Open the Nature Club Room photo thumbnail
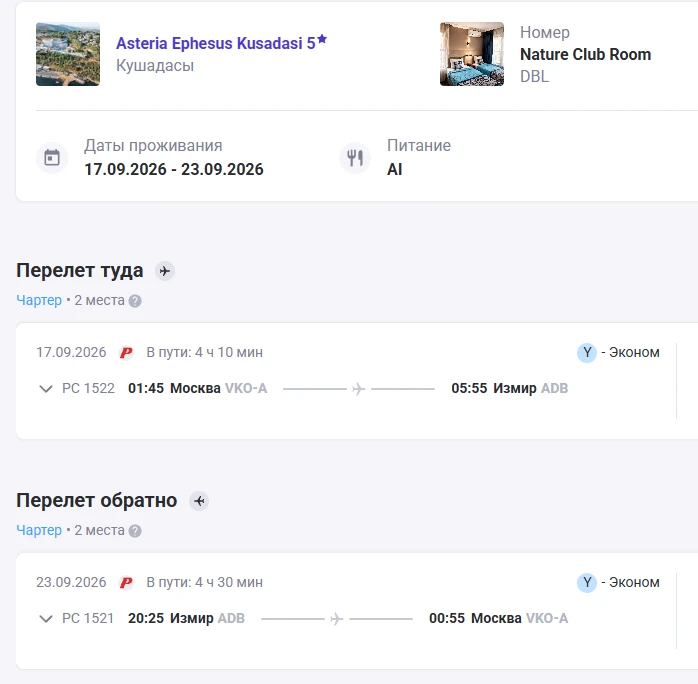 coord(472,54)
